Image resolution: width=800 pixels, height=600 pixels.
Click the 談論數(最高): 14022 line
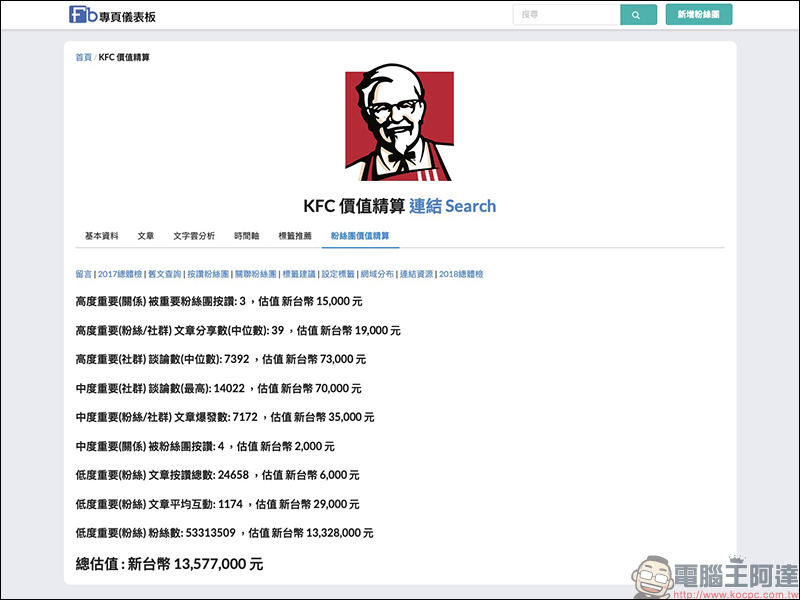coord(218,388)
